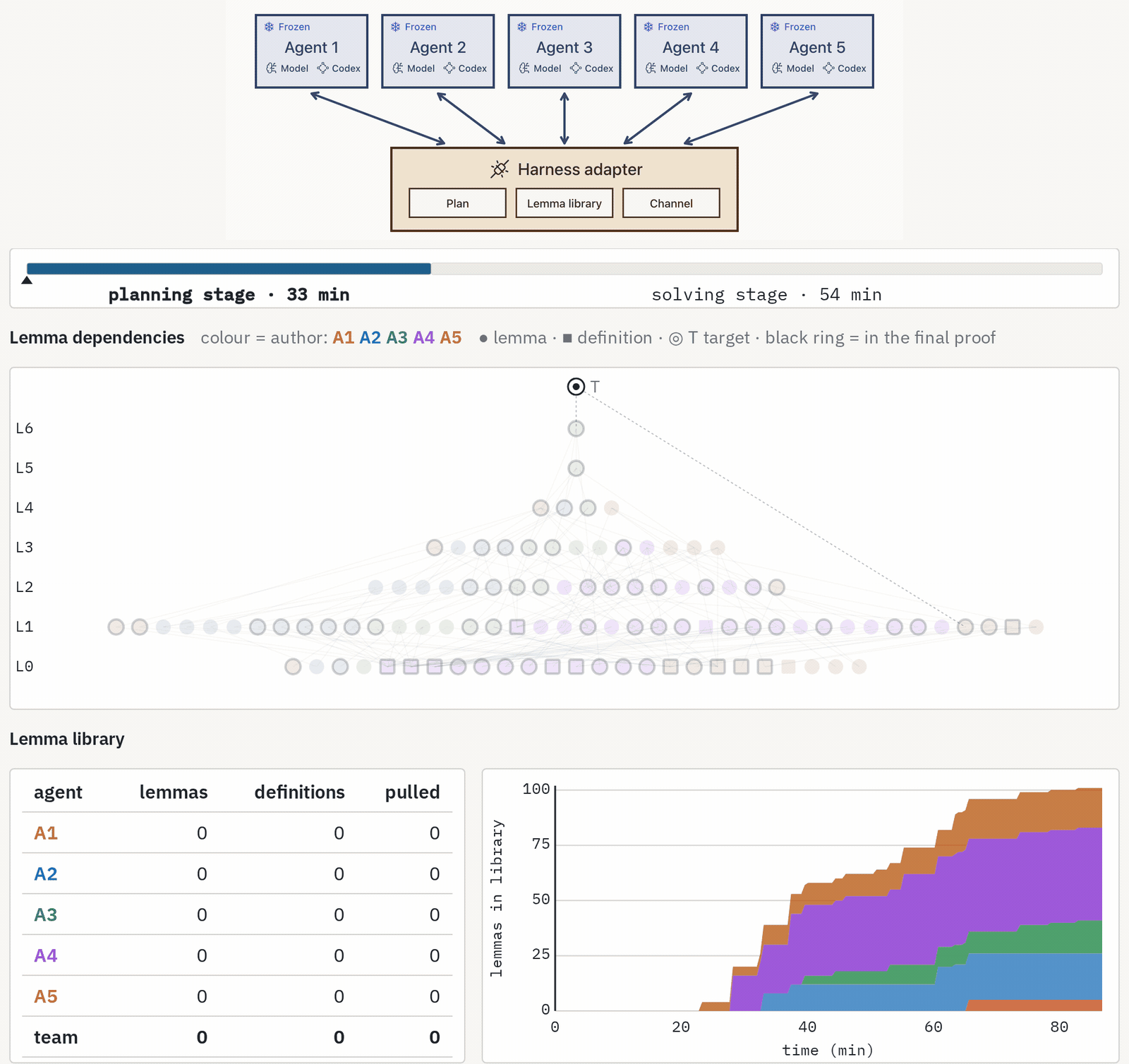Click the "pulled" column header in the table
The width and height of the screenshot is (1129, 1064).
click(412, 793)
